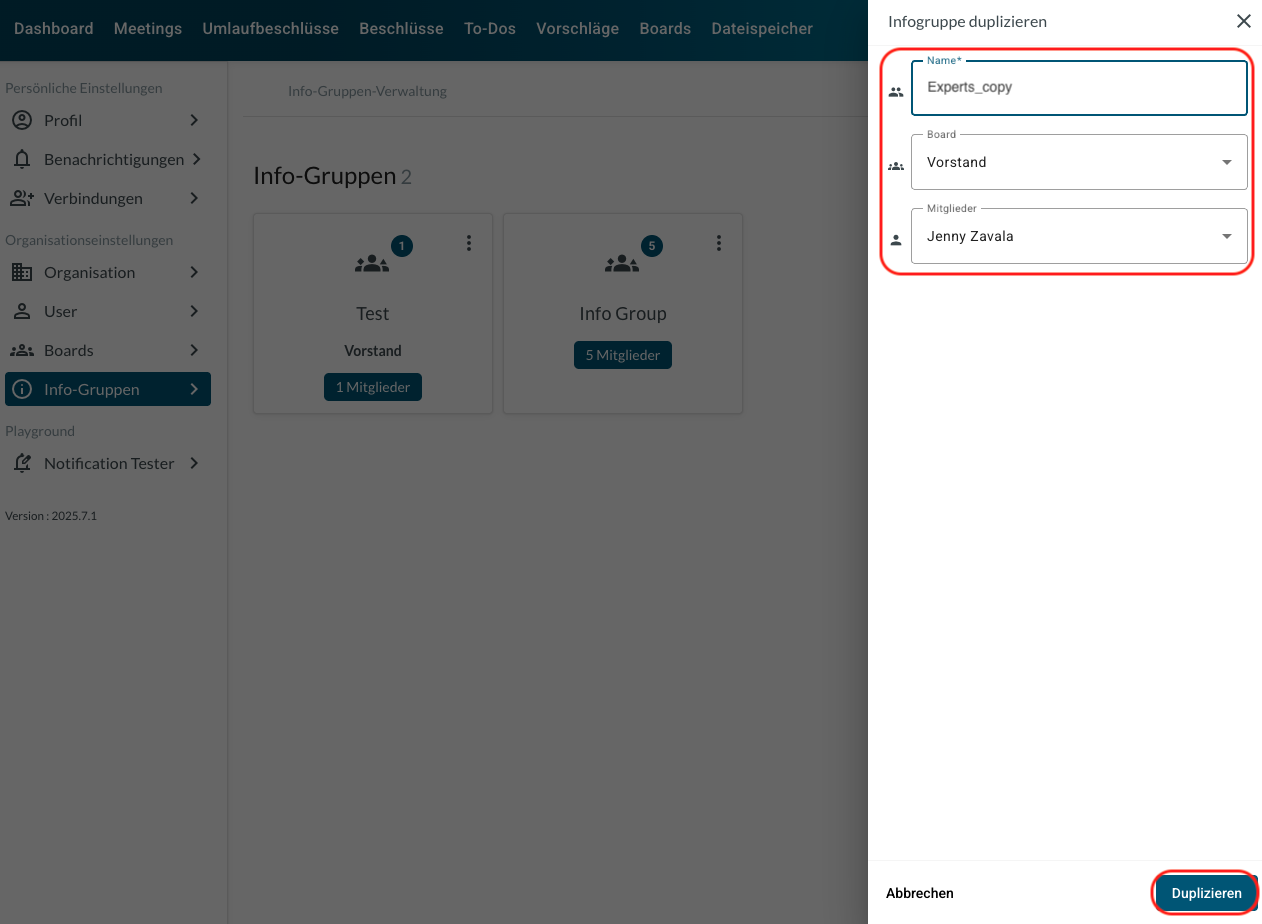Click the Notification Tester bell icon

21,463
